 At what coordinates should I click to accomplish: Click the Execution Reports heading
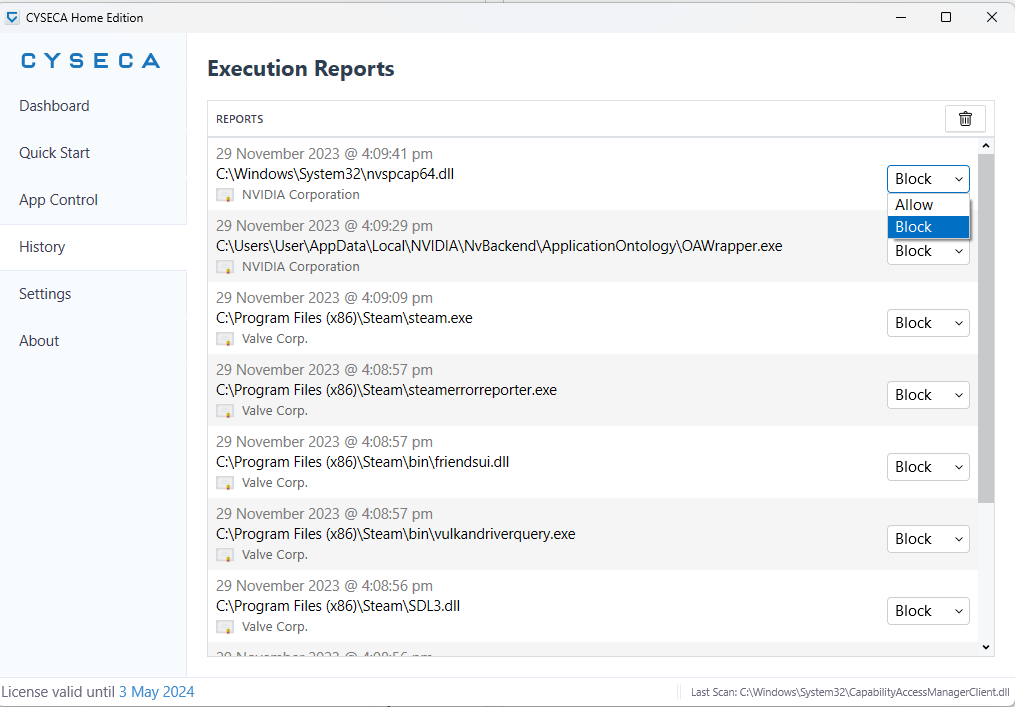tap(300, 69)
